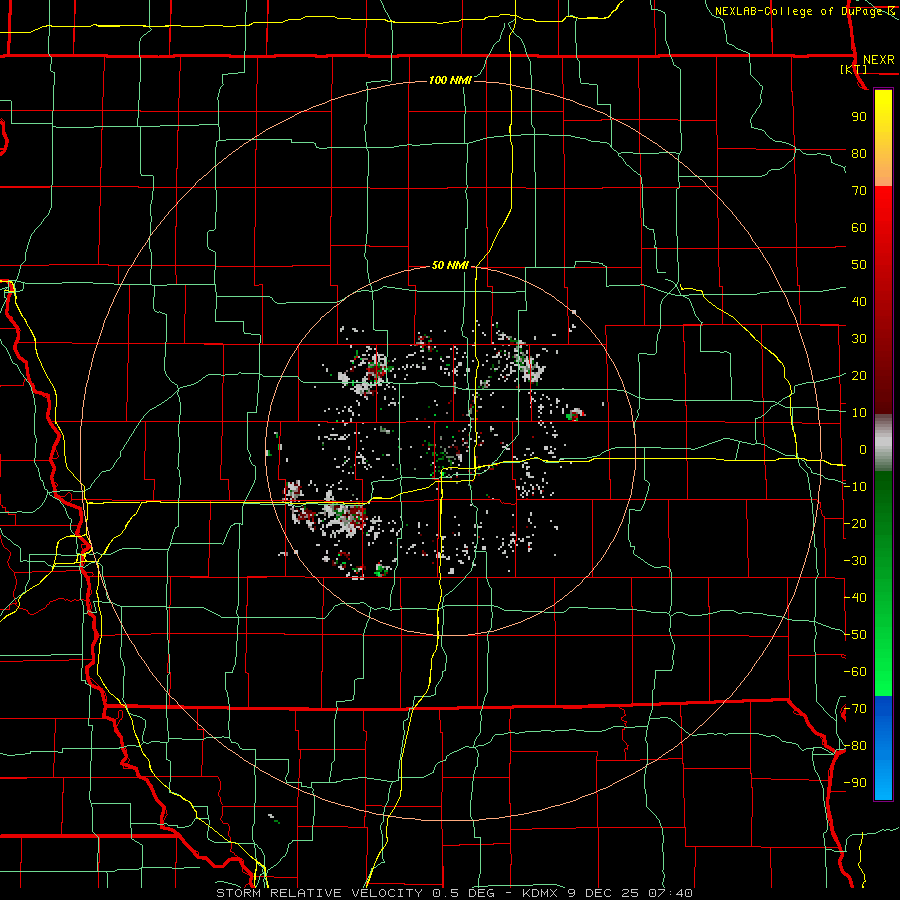
Task: Click the "[KT]" units label
Action: coord(854,69)
